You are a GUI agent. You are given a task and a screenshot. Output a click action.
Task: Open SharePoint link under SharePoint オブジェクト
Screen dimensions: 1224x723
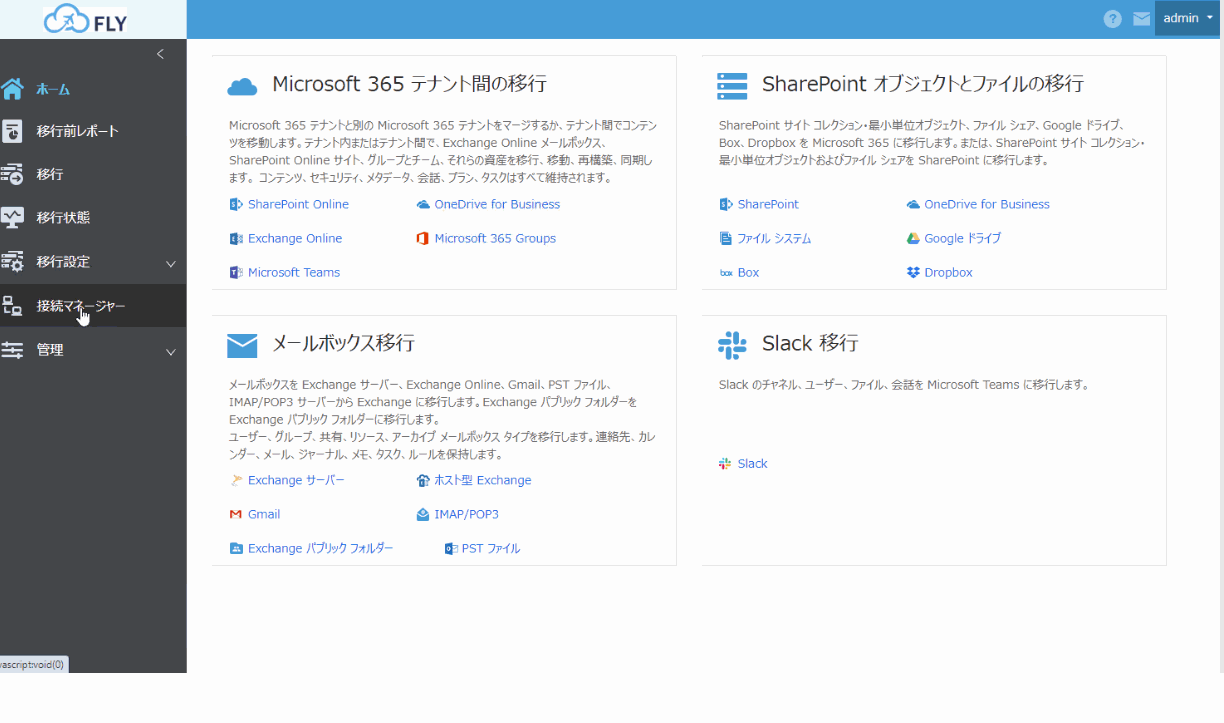coord(768,204)
